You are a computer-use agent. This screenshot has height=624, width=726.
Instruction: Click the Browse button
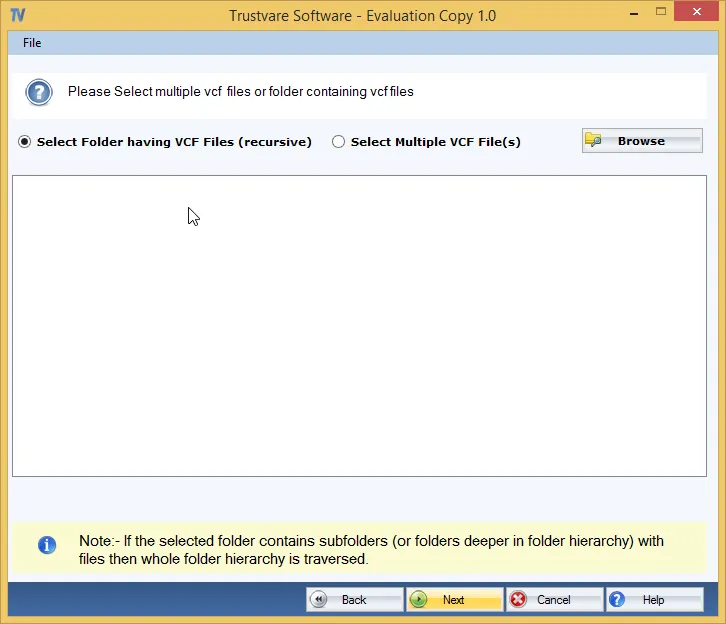coord(642,141)
